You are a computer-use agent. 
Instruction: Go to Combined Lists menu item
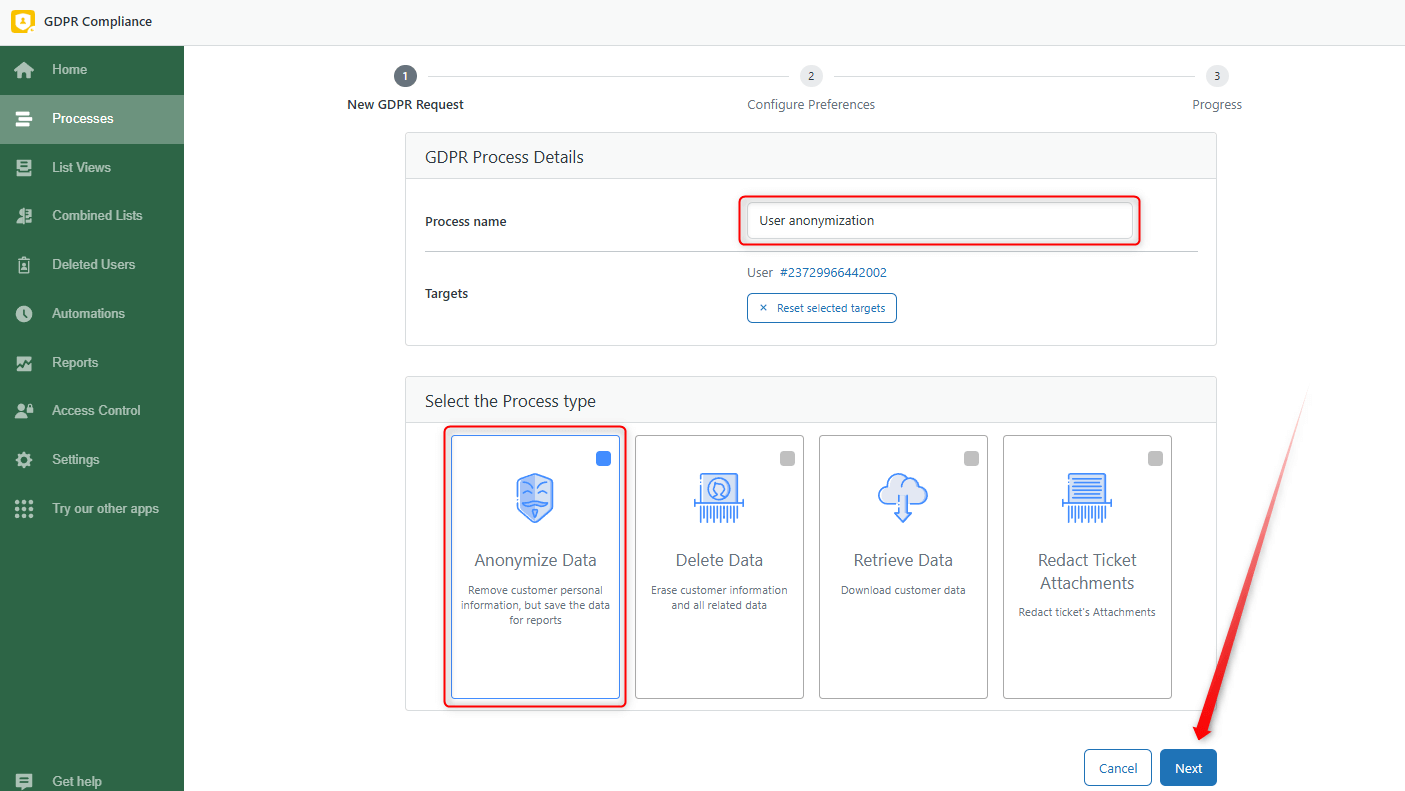point(92,216)
